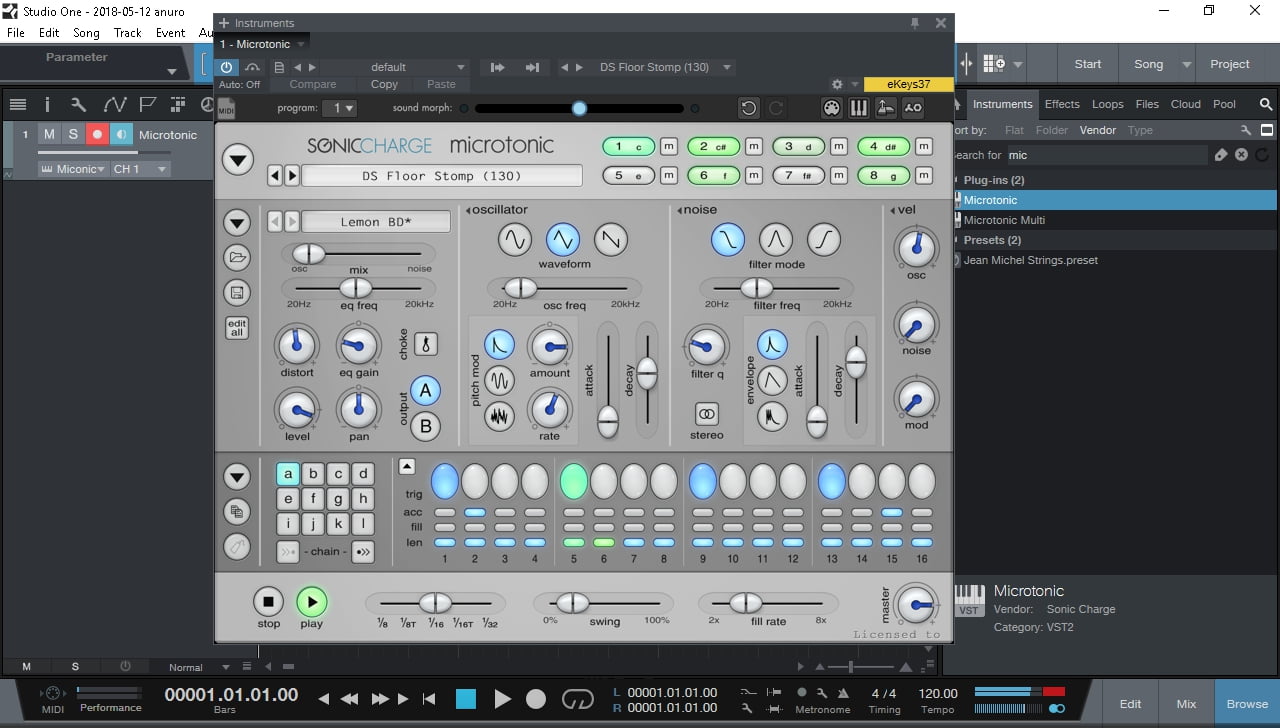Select the triangle oscillator waveform icon

[563, 239]
